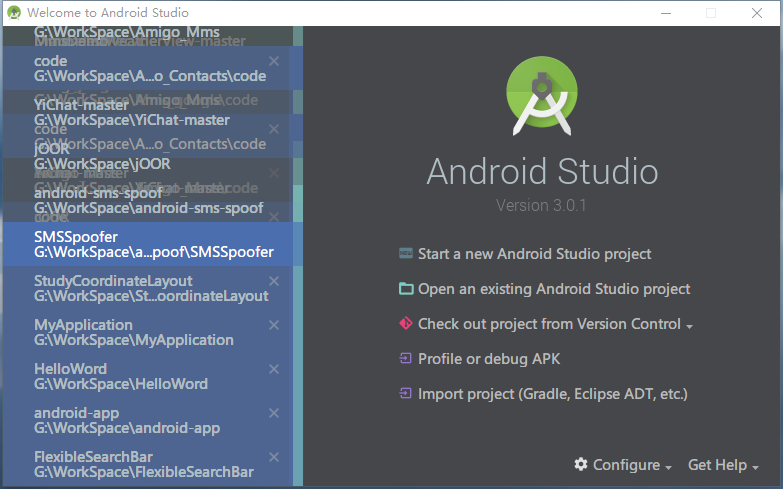
Task: Open the YiChat-master recent project
Action: pos(148,112)
